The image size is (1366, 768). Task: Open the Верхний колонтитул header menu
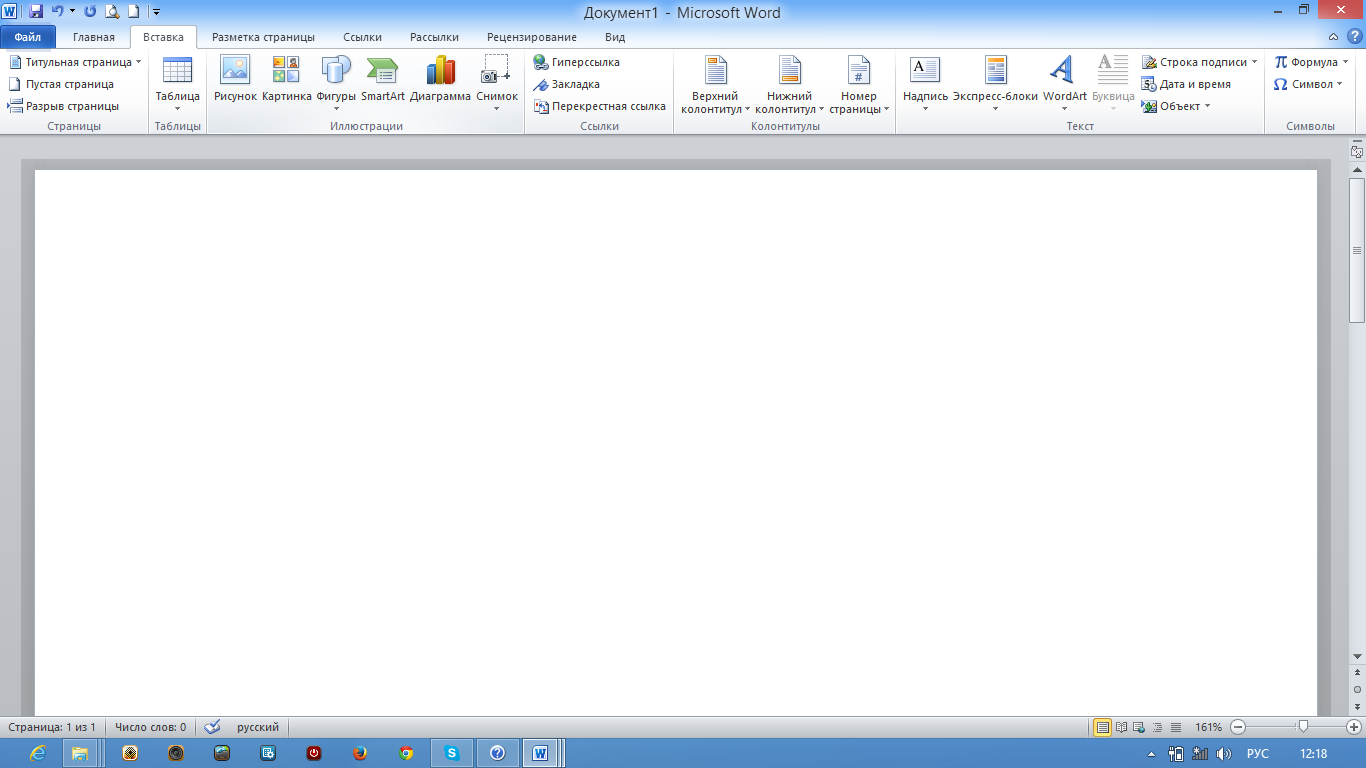tap(715, 85)
